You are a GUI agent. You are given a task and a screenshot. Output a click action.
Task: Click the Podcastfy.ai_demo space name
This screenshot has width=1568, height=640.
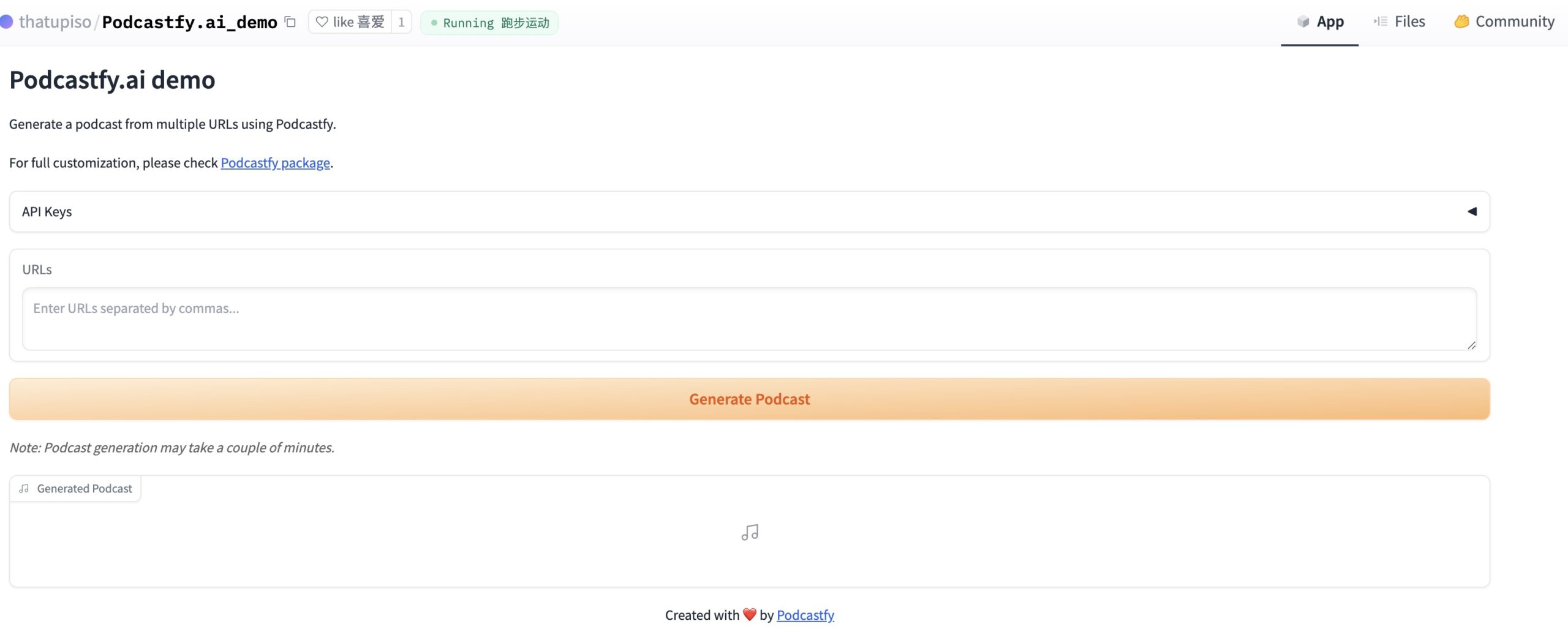[x=189, y=22]
